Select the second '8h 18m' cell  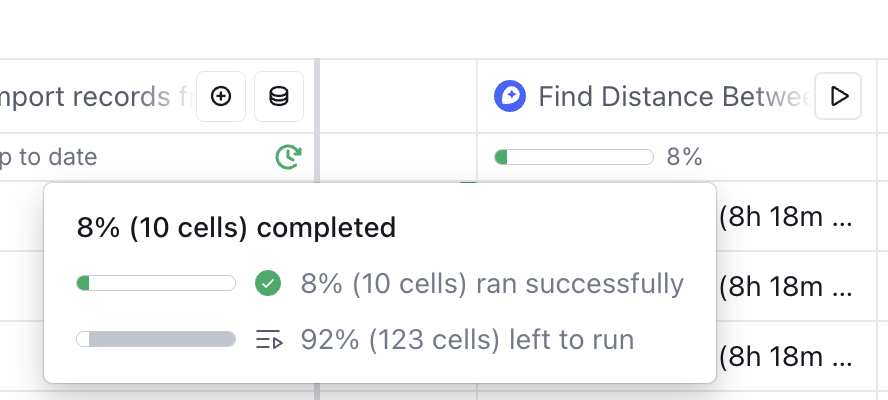790,287
